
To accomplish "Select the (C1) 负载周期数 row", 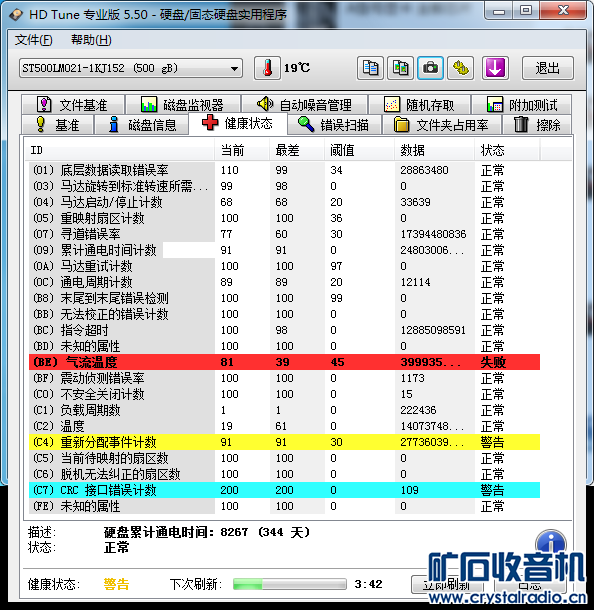I will click(x=284, y=410).
